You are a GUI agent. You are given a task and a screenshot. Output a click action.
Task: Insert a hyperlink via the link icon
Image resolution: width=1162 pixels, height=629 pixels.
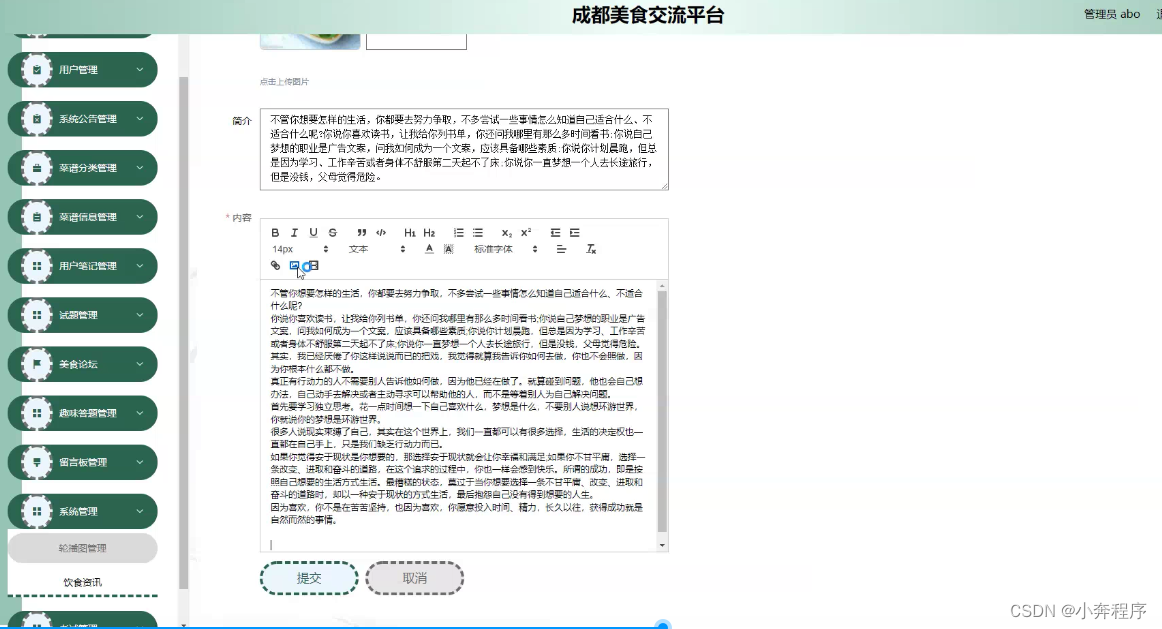tap(275, 265)
